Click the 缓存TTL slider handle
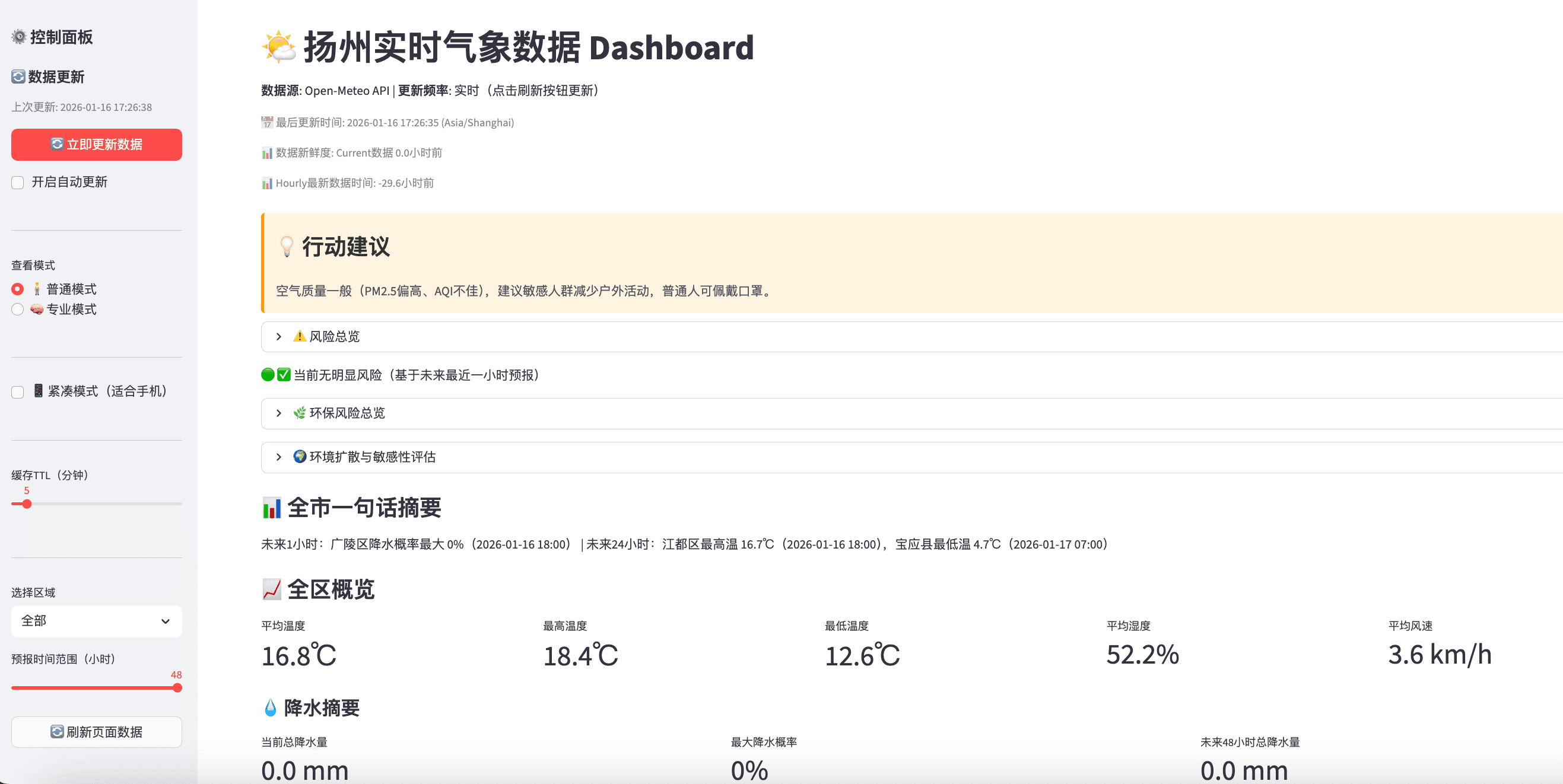 point(26,503)
